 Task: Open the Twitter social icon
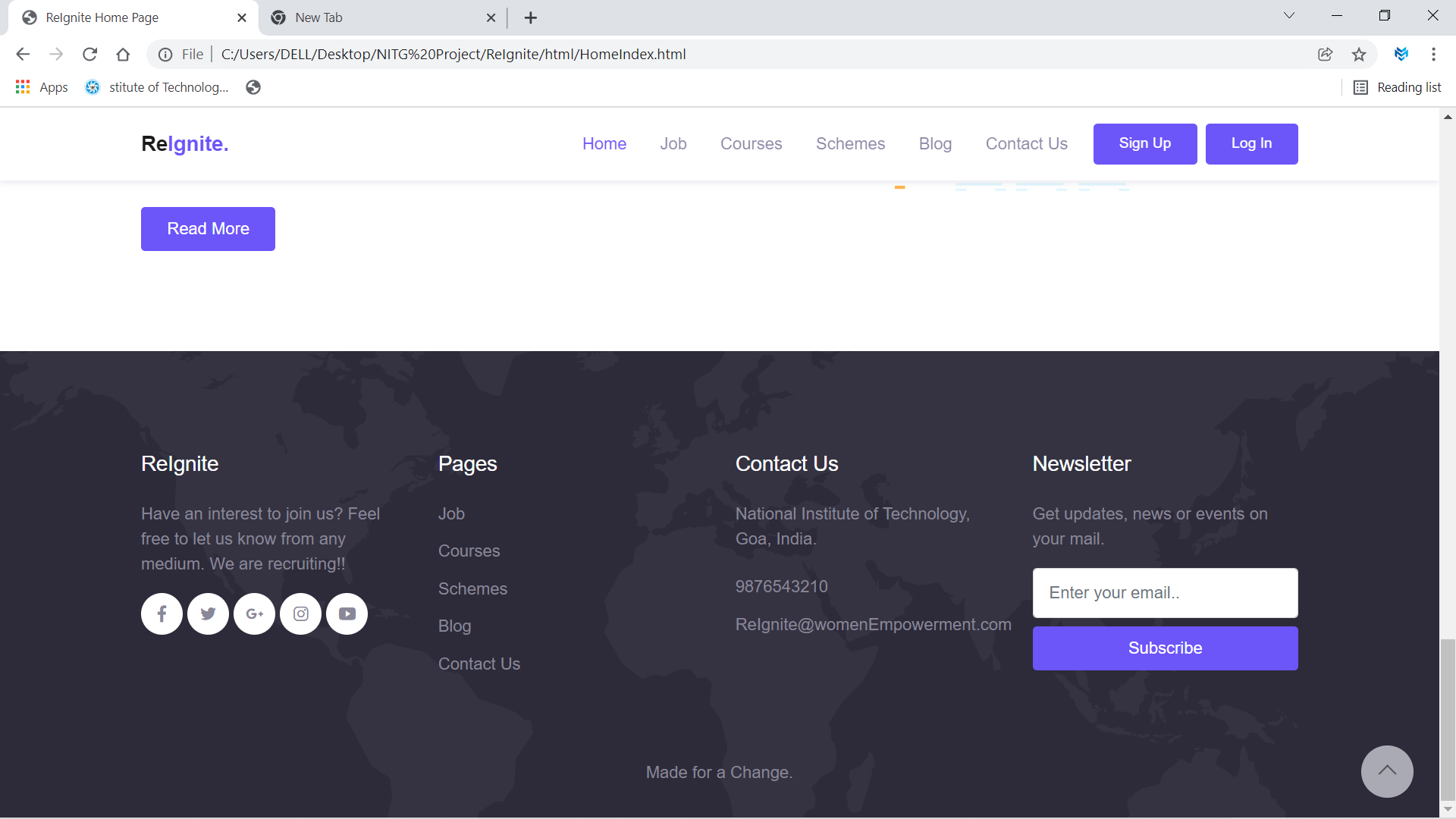(x=208, y=613)
